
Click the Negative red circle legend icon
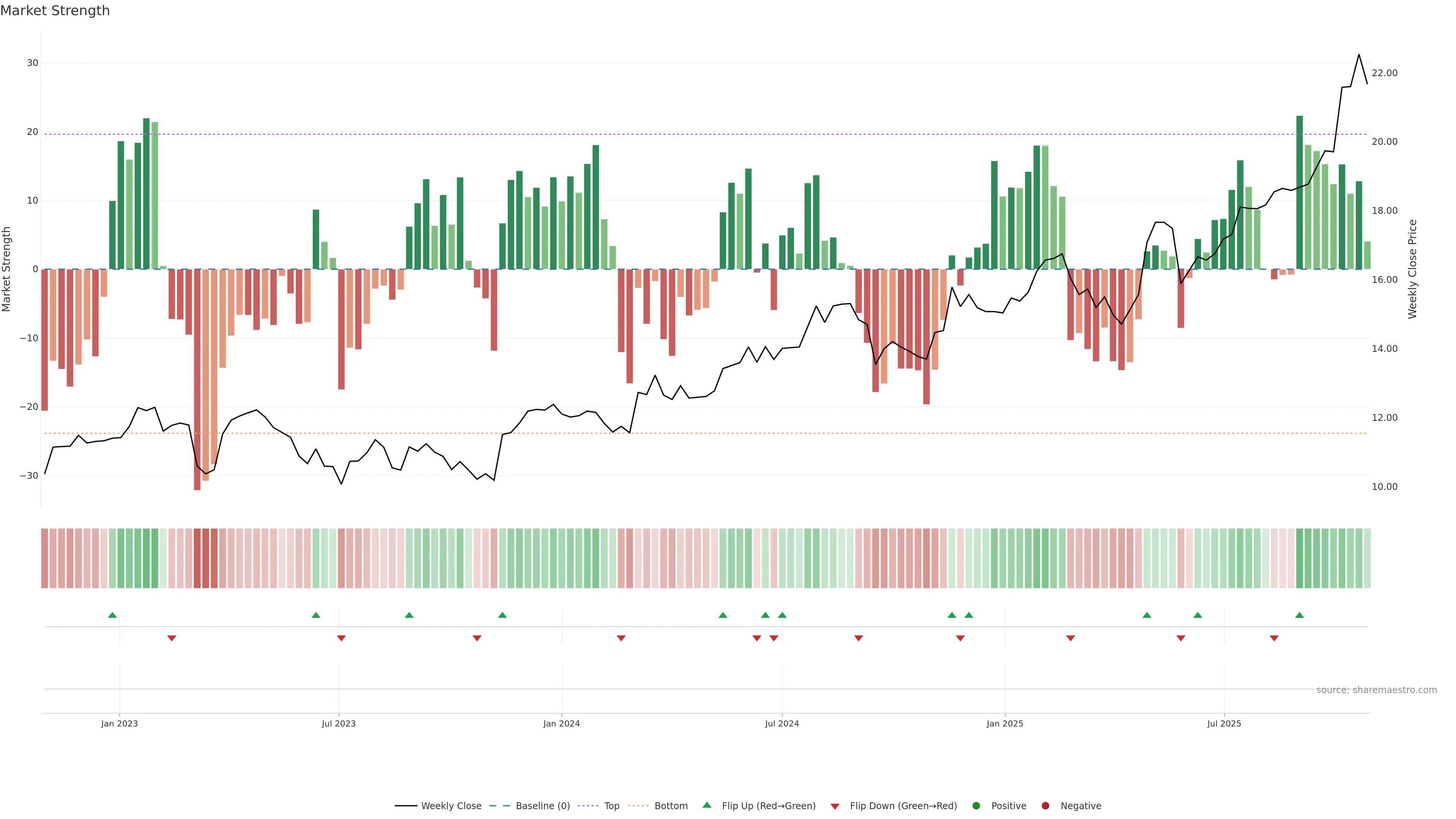coord(1045,806)
